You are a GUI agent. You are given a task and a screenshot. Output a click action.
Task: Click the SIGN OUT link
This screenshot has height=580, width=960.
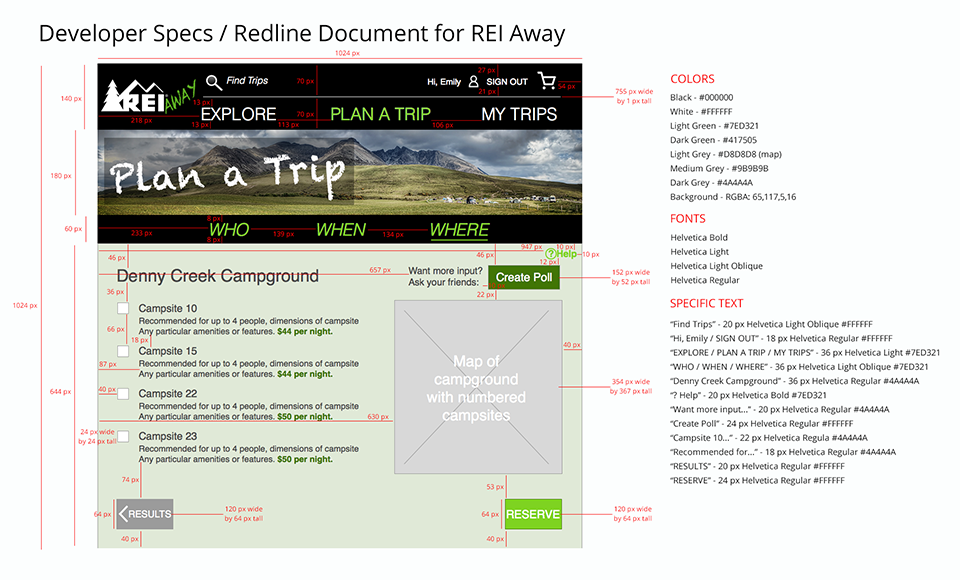tap(507, 81)
